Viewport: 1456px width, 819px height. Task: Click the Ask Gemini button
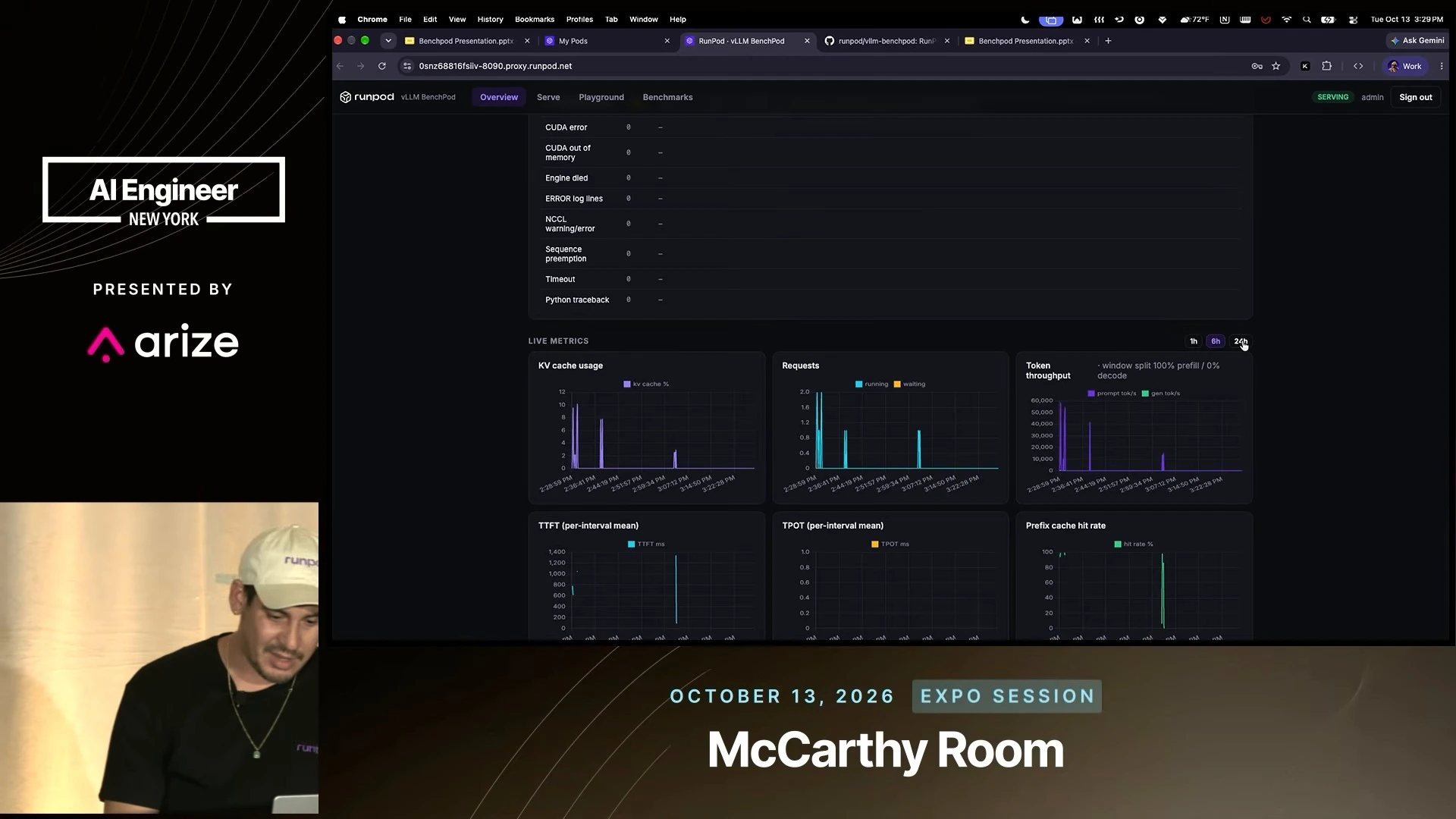pyautogui.click(x=1417, y=41)
